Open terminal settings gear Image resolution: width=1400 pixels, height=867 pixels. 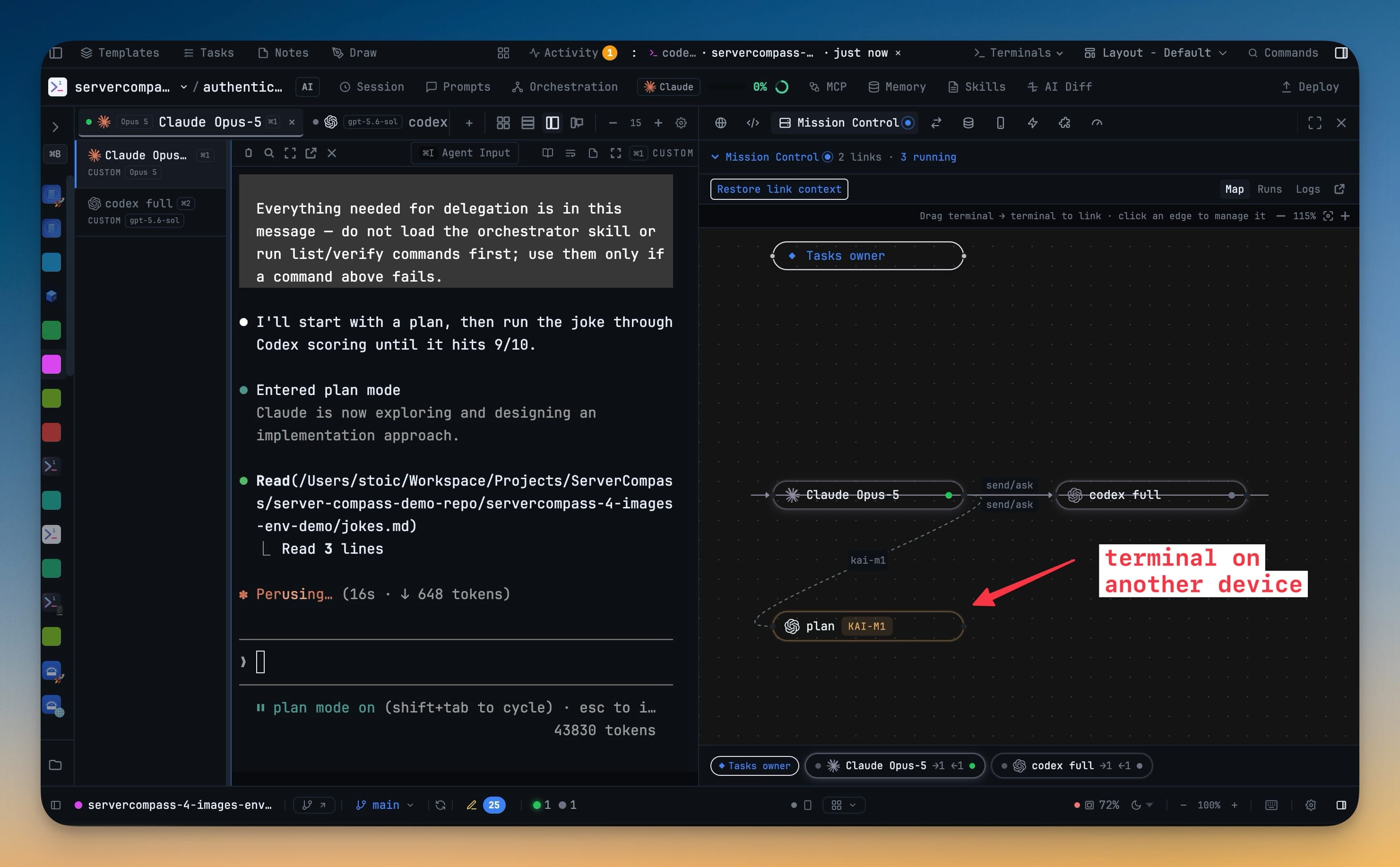tap(682, 123)
